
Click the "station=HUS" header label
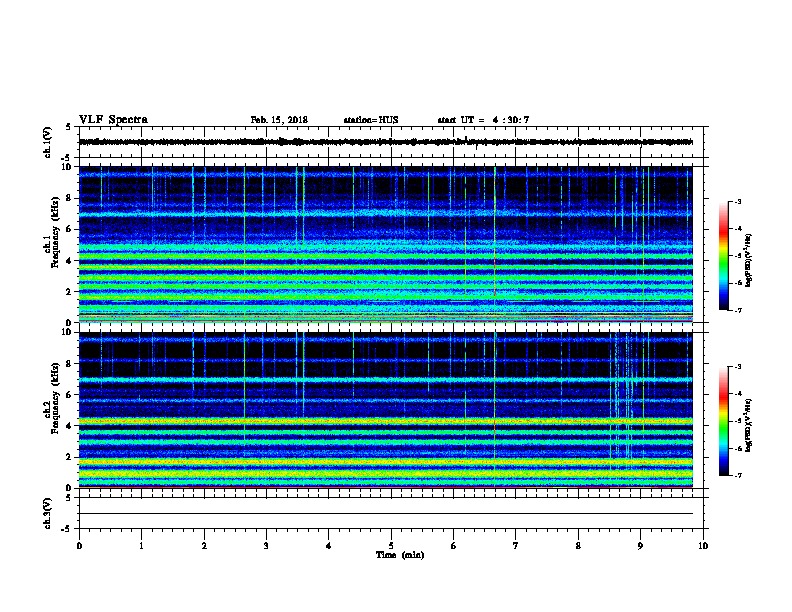click(x=371, y=120)
